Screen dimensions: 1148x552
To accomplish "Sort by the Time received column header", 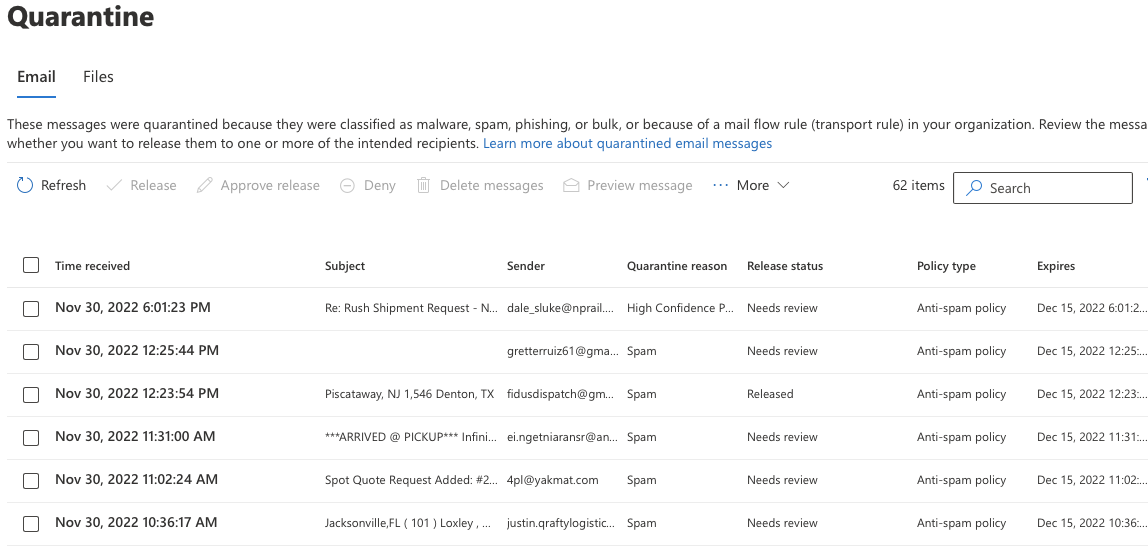I will click(x=92, y=266).
